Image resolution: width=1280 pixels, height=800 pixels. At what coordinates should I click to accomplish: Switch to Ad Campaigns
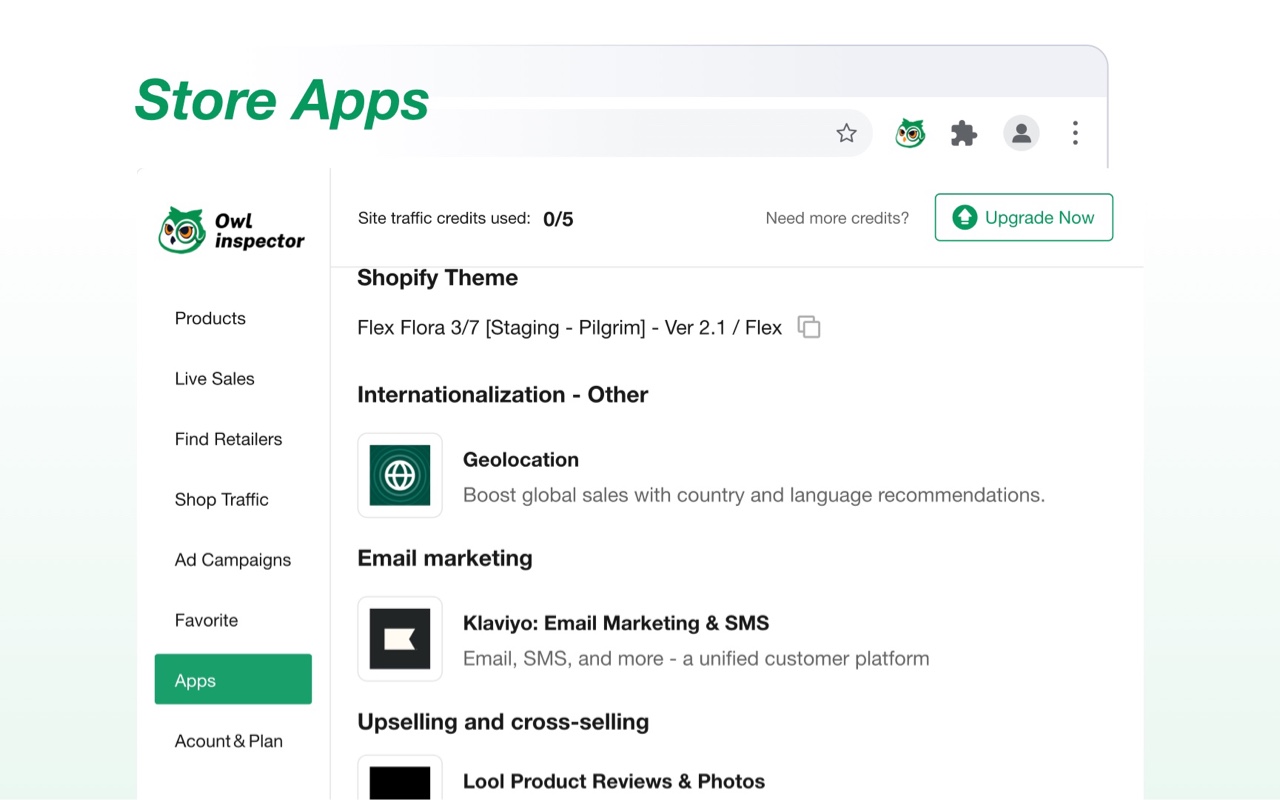[x=233, y=560]
